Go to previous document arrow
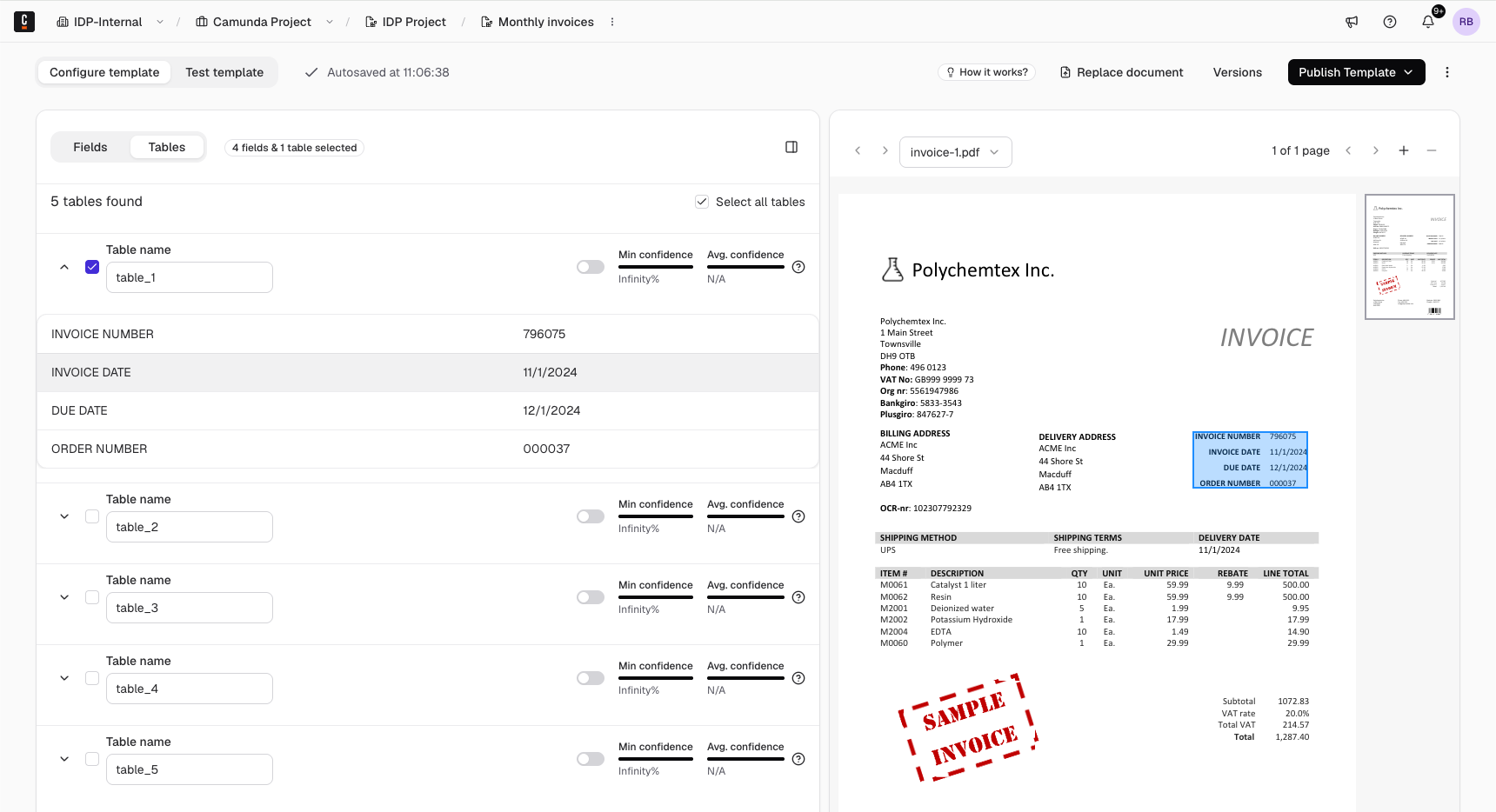The width and height of the screenshot is (1496, 812). click(858, 151)
